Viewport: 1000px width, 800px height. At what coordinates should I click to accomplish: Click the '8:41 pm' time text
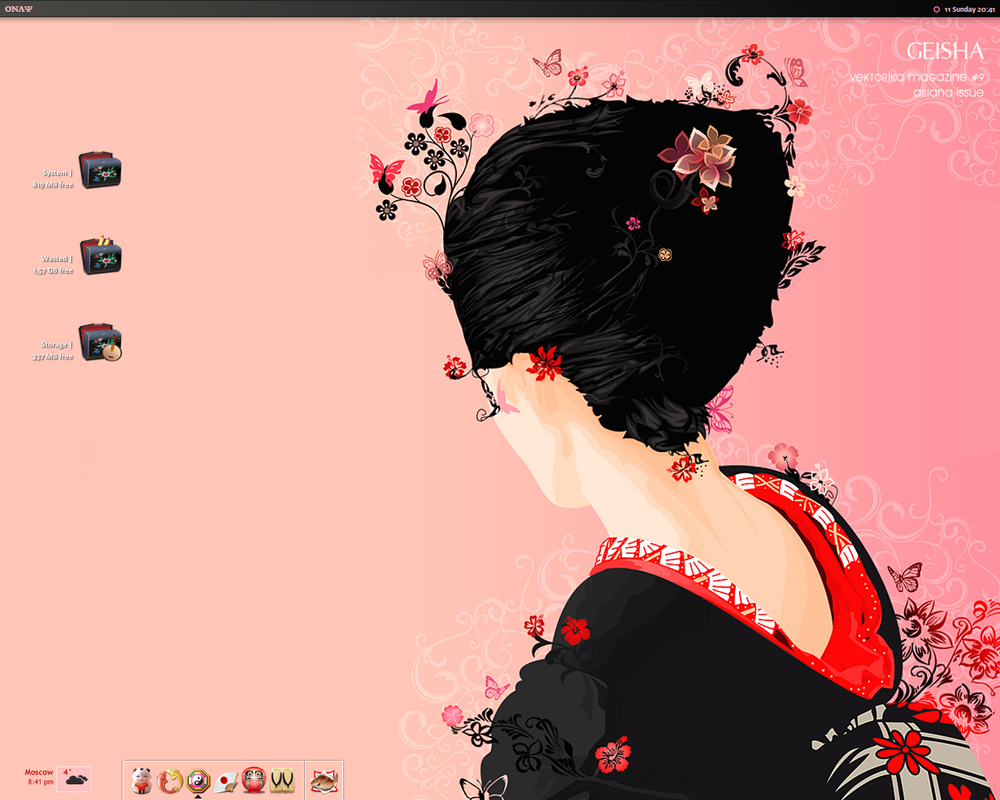(41, 782)
